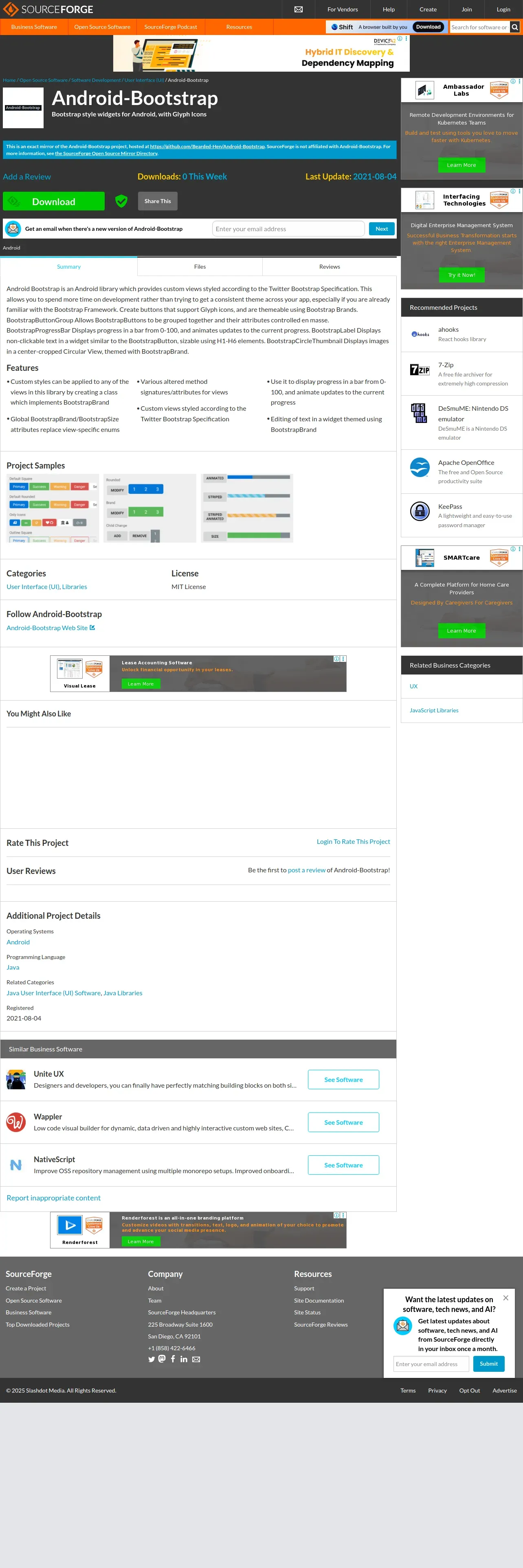
Task: Click the ahooks project icon
Action: [x=420, y=334]
